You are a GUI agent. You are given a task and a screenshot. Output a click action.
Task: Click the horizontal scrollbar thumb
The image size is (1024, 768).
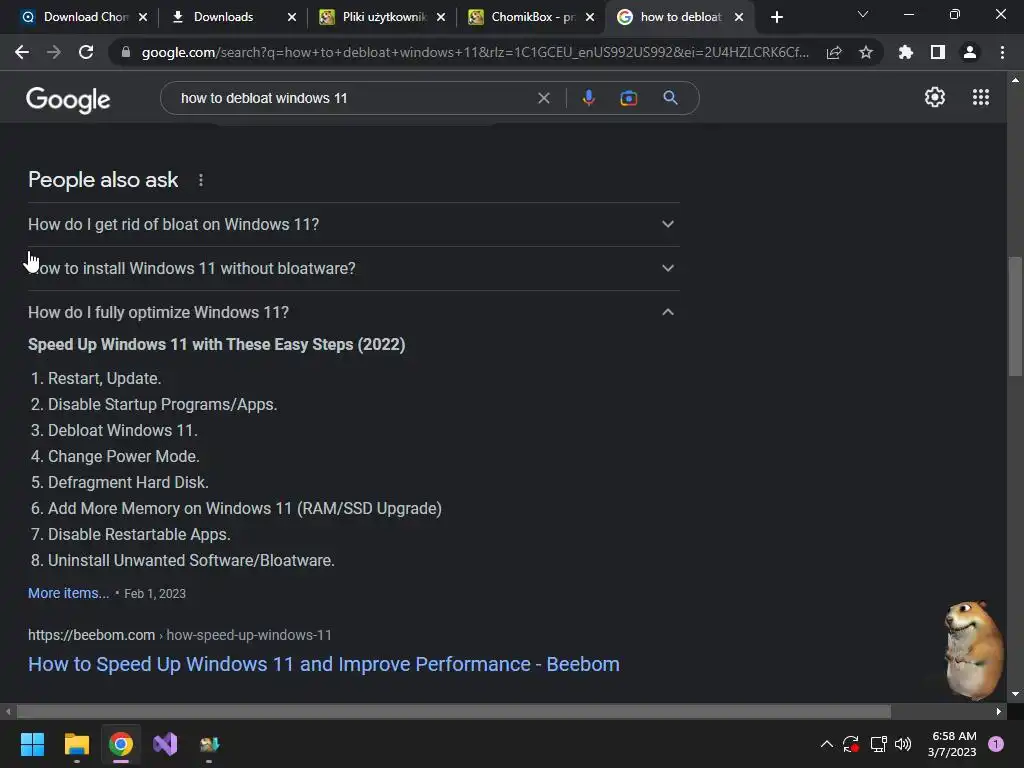click(453, 711)
